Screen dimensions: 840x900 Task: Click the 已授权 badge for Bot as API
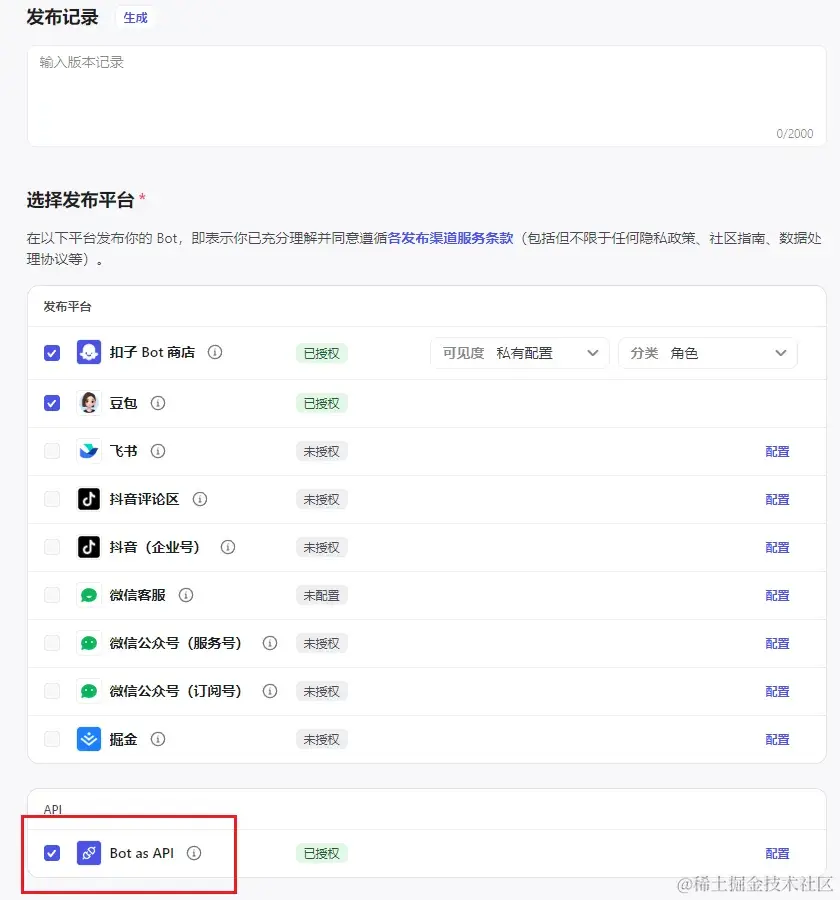click(x=322, y=854)
